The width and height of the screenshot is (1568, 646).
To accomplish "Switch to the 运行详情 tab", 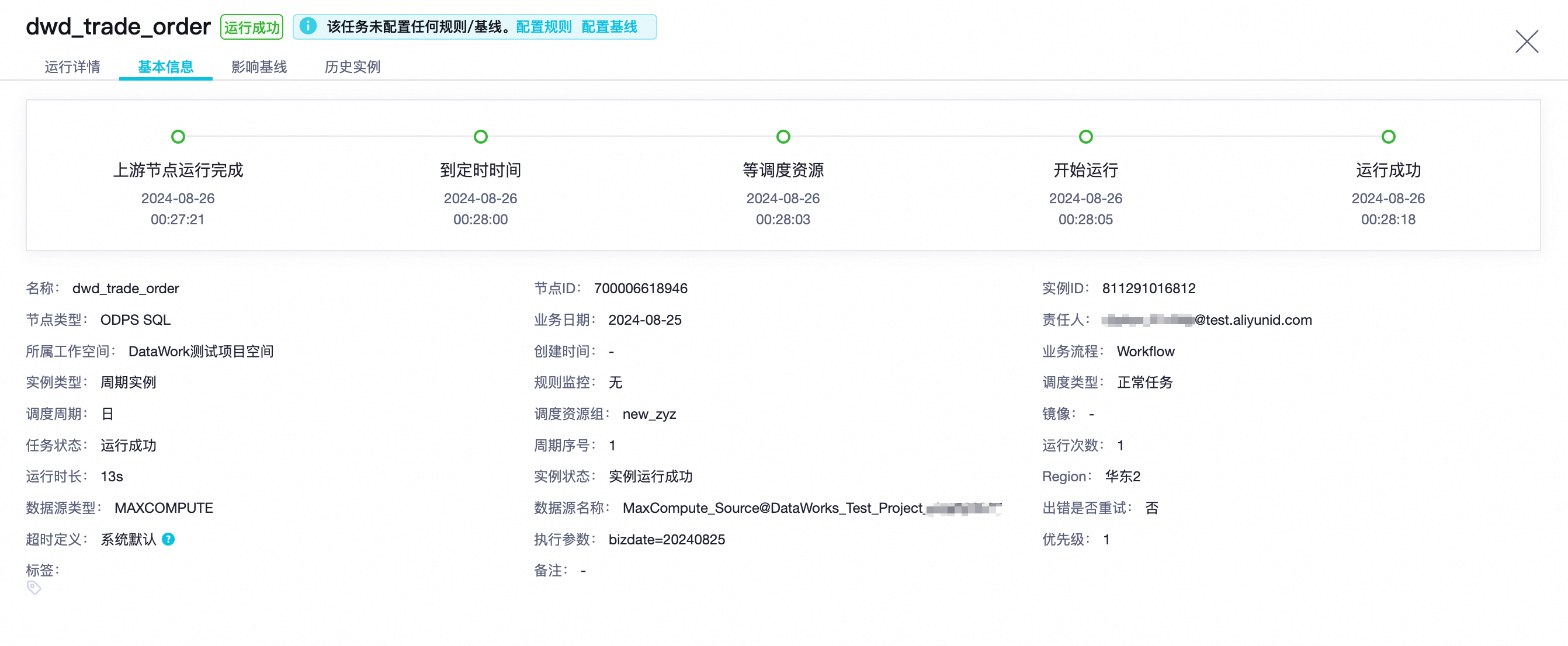I will (72, 67).
